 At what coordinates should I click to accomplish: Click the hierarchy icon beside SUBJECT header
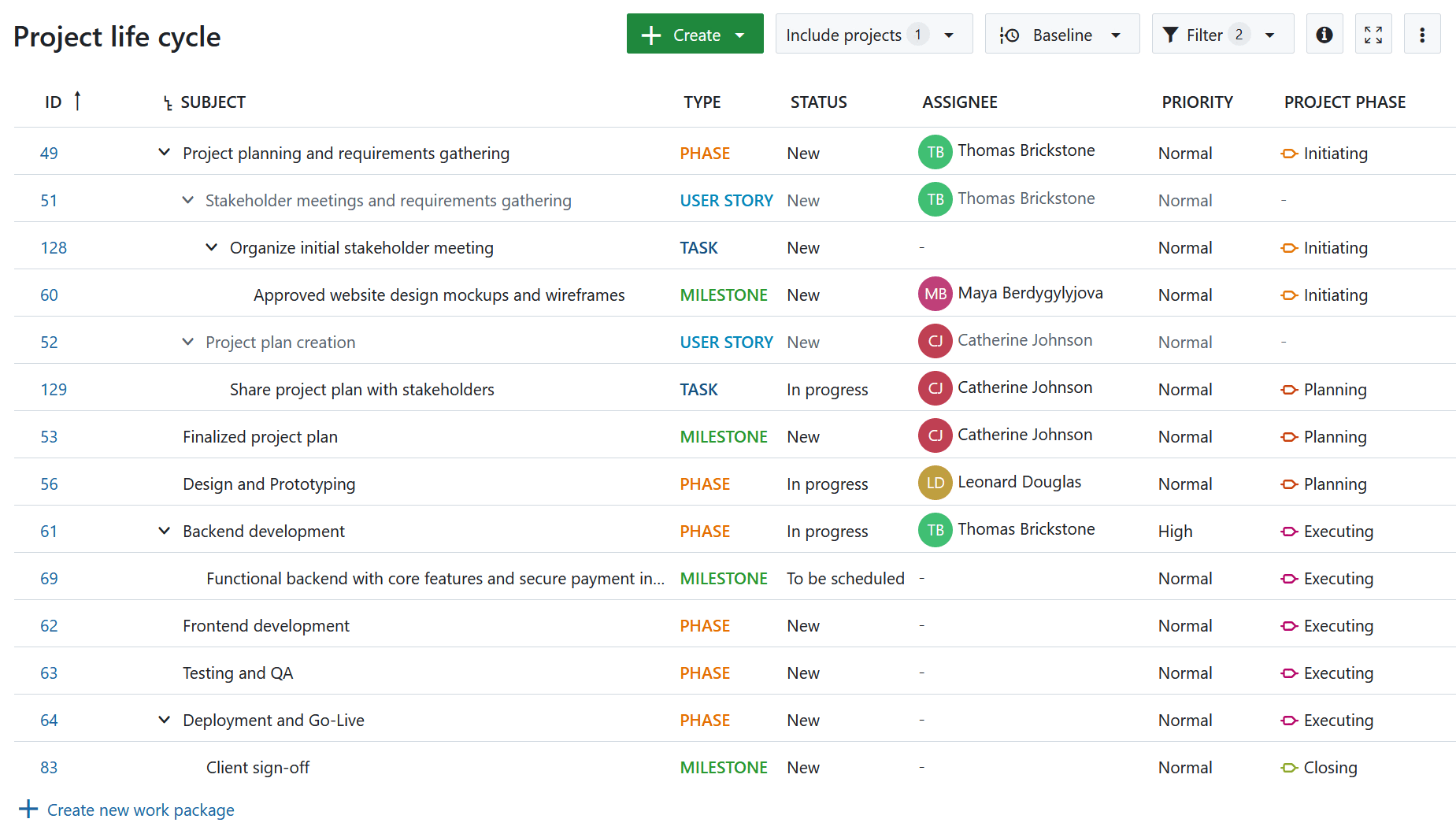[167, 102]
